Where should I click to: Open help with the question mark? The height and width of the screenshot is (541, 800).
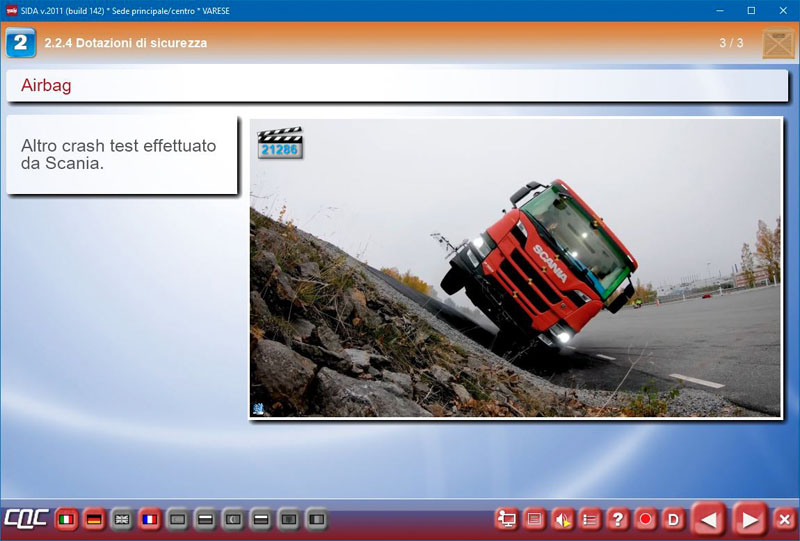[x=618, y=519]
